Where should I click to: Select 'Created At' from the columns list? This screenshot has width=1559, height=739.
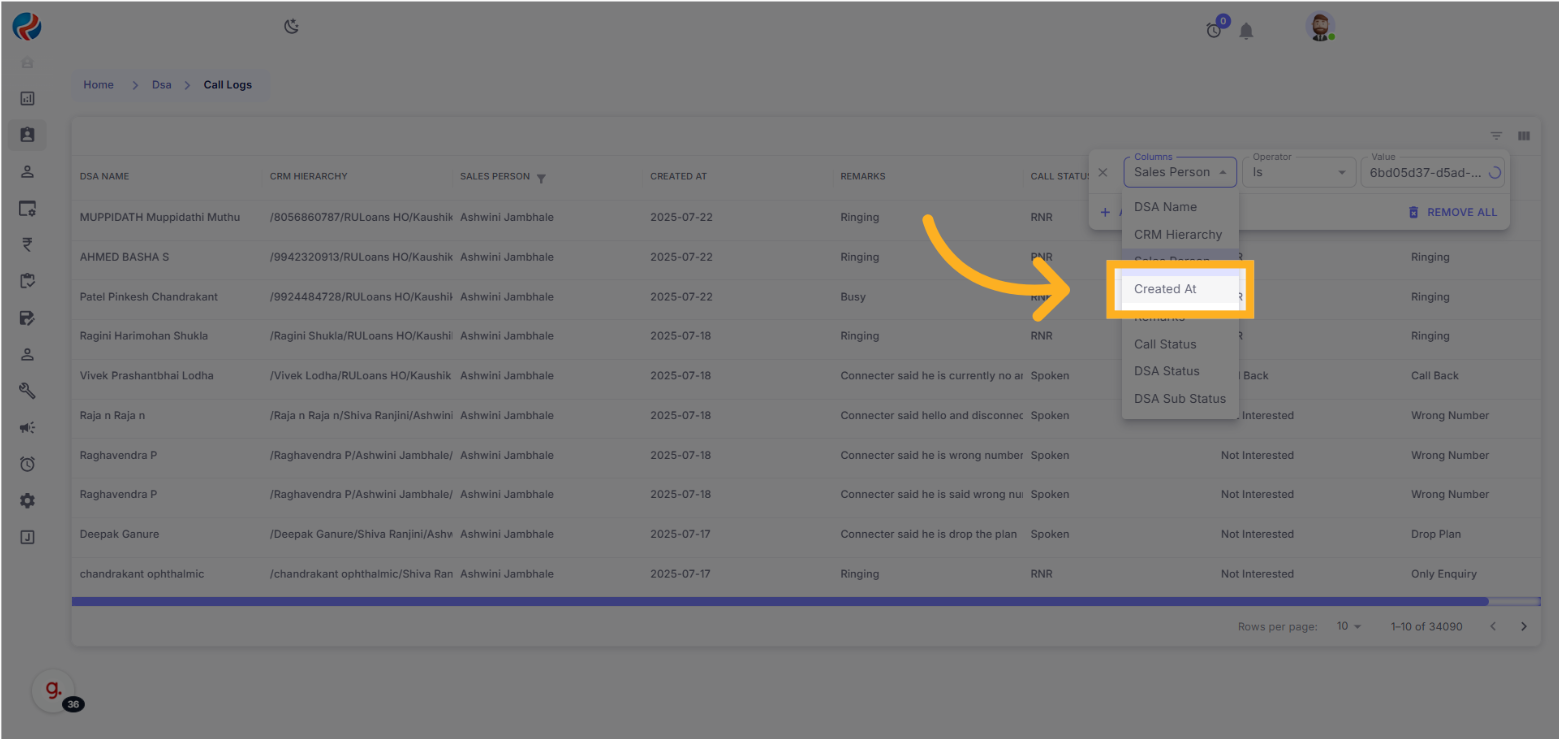point(1165,289)
